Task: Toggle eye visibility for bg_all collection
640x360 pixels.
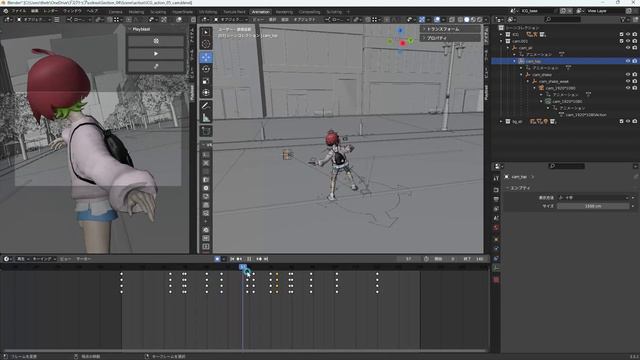Action: [x=628, y=121]
